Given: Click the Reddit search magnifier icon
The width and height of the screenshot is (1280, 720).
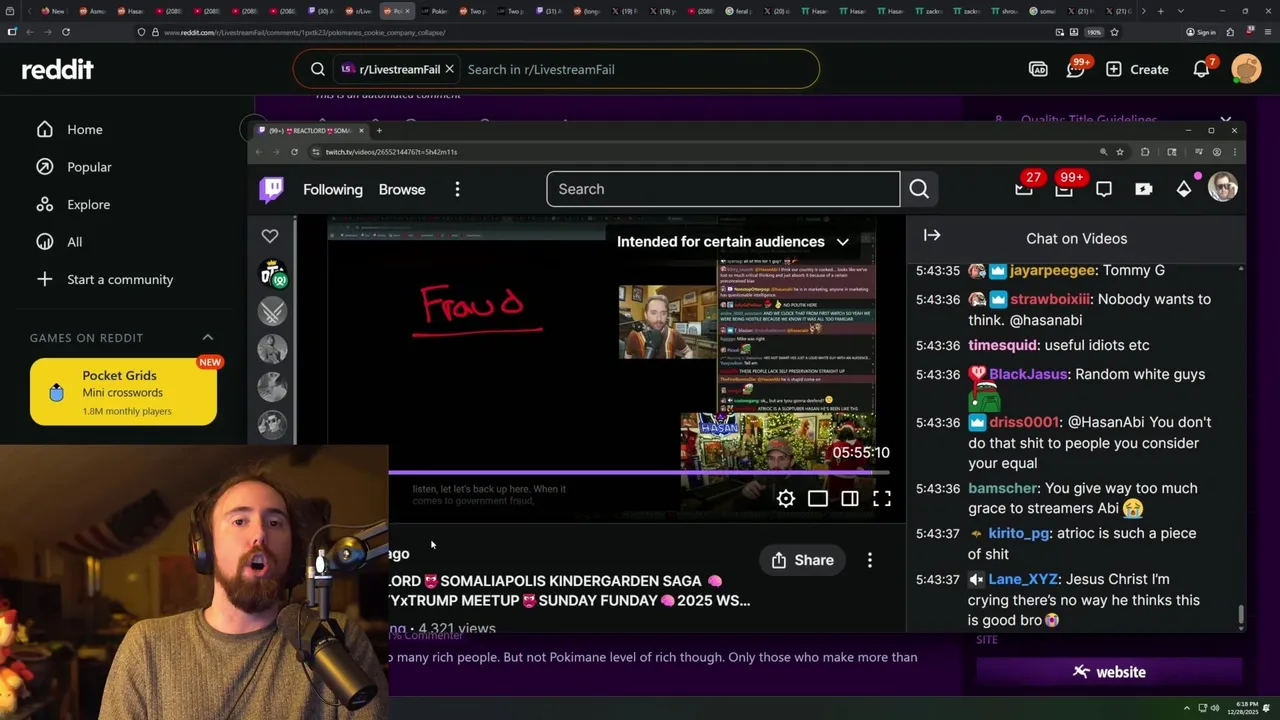Looking at the screenshot, I should point(318,69).
